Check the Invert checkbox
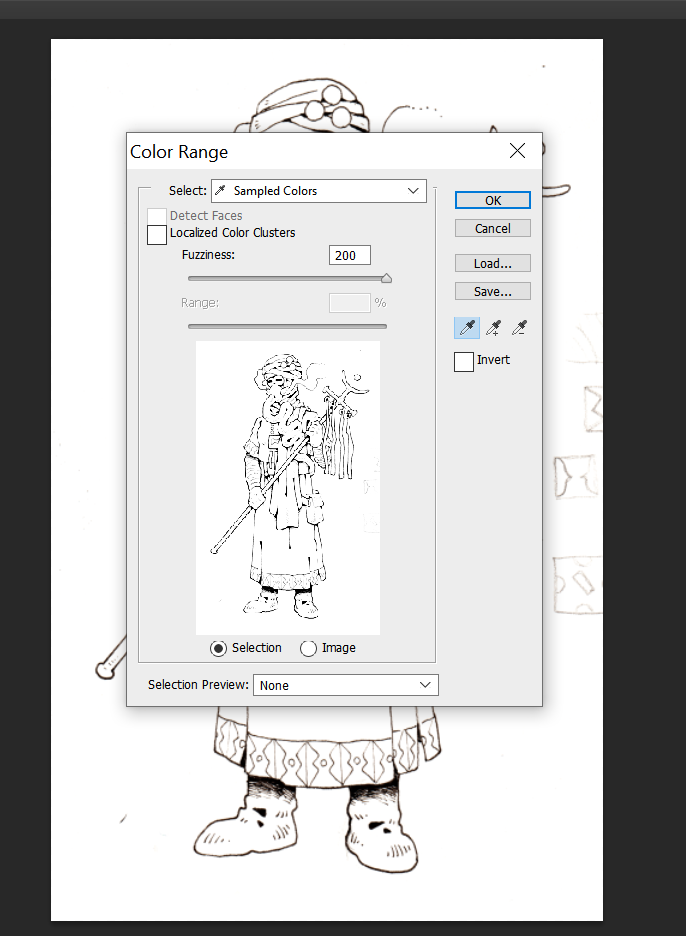Screen dimensions: 686x936 click(x=464, y=361)
